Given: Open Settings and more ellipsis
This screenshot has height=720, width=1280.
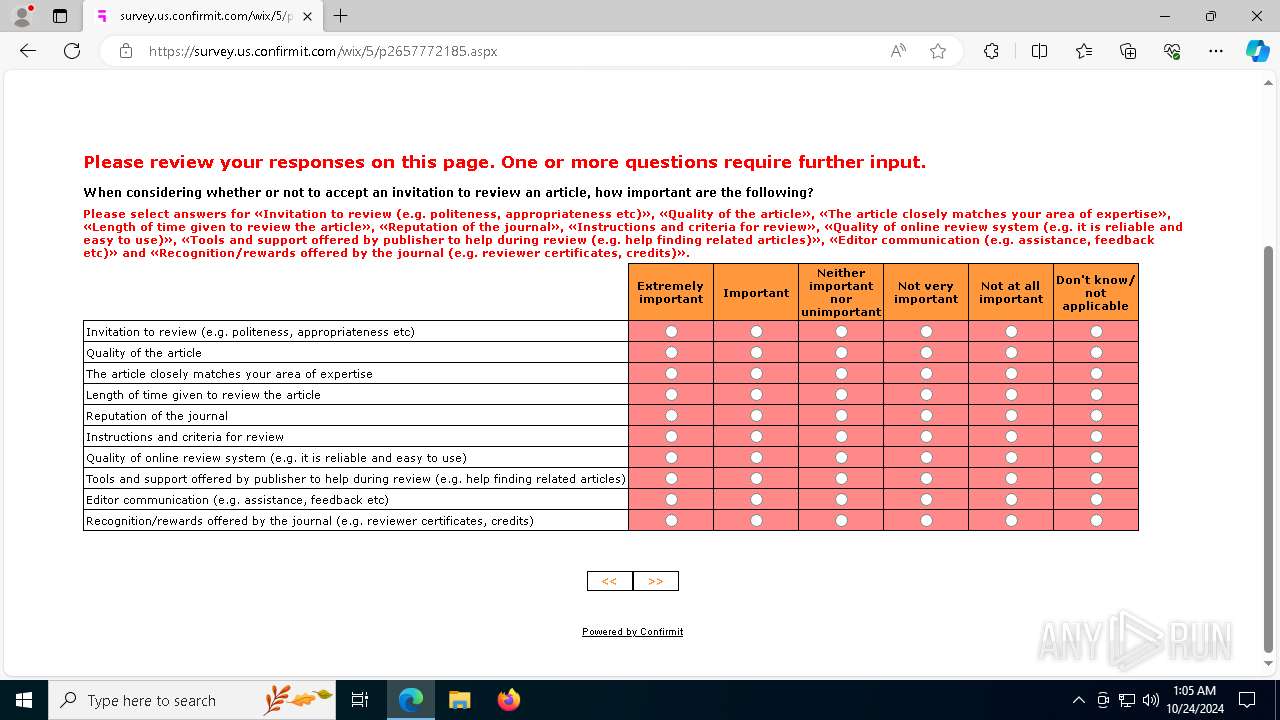Looking at the screenshot, I should click(x=1216, y=51).
